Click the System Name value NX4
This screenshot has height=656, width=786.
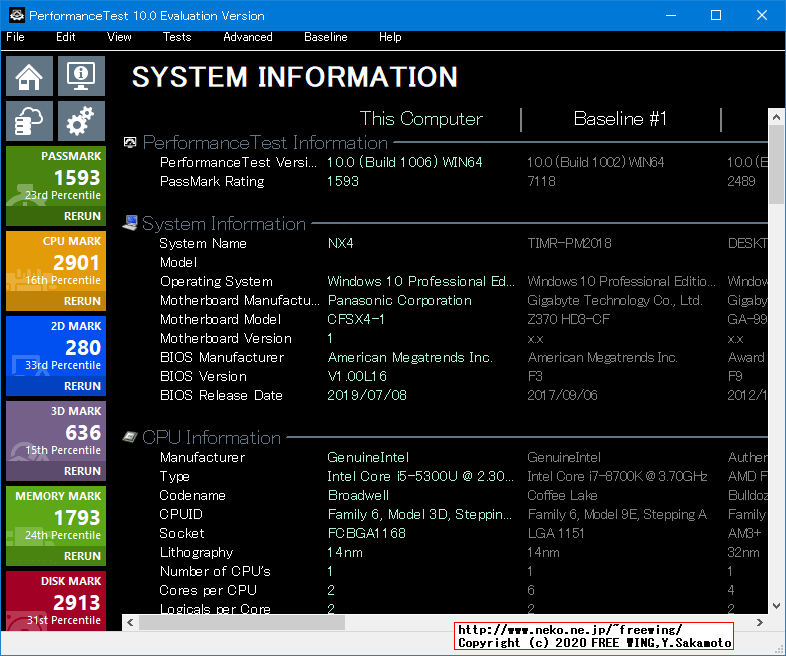[x=340, y=243]
